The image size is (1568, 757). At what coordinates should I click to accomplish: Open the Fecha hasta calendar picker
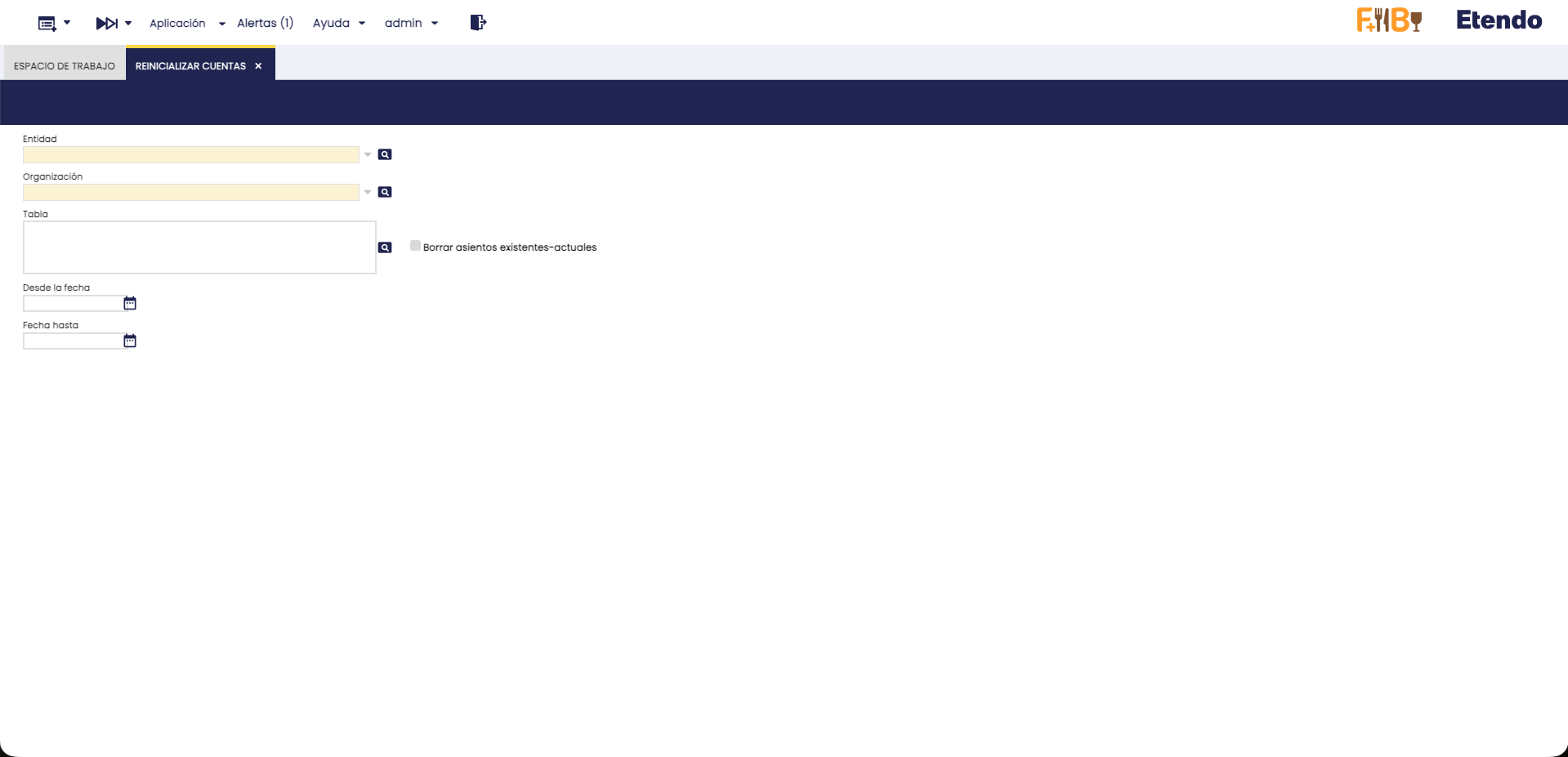[x=130, y=341]
